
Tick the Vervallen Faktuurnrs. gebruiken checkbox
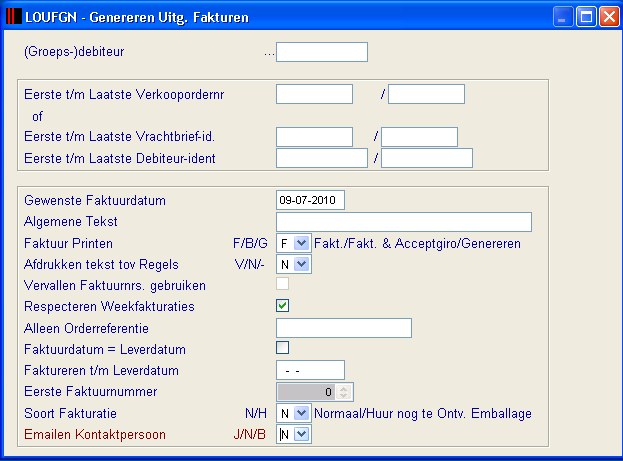(x=282, y=284)
